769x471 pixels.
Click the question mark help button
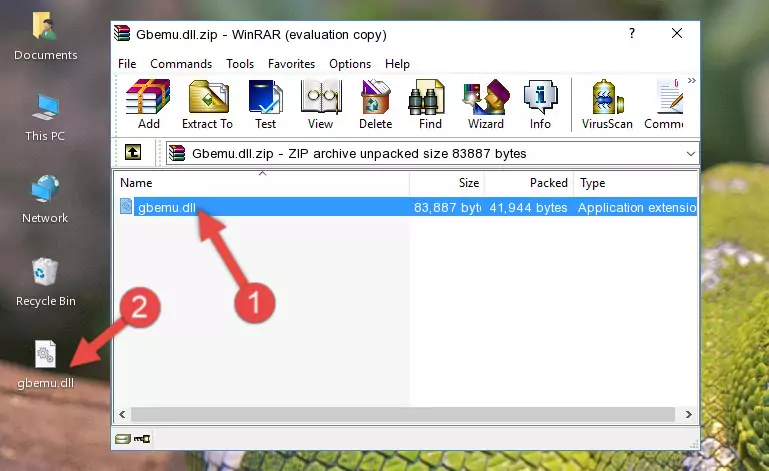632,33
